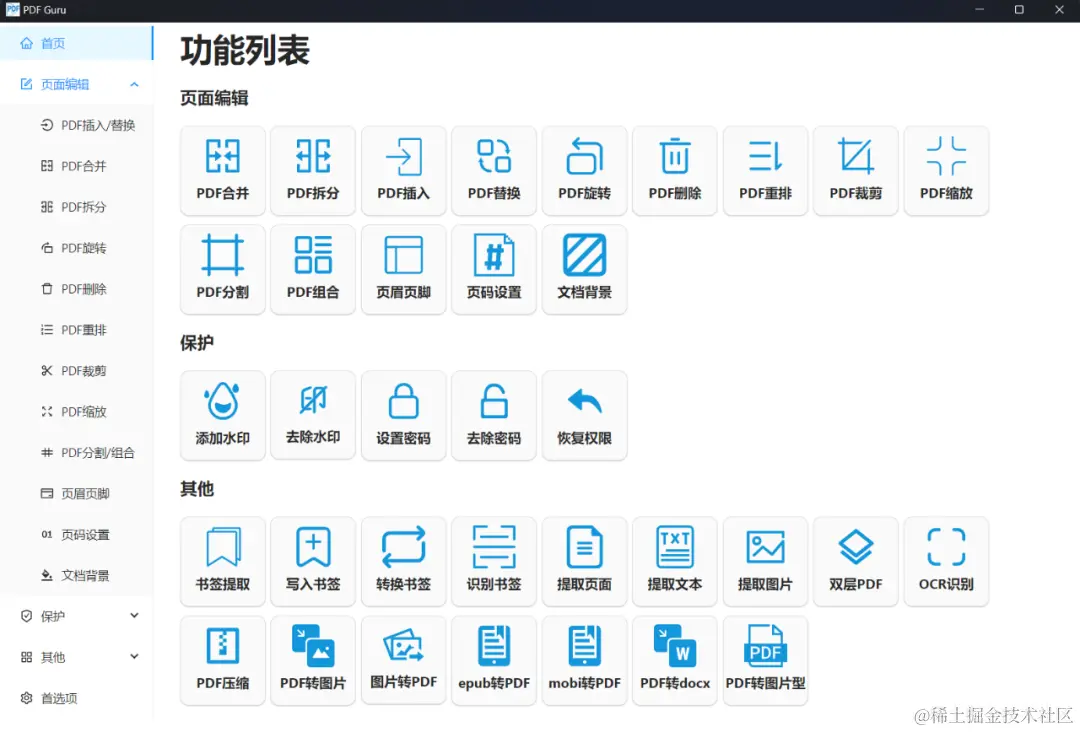Select the 页码设置 page number tool
Image resolution: width=1080 pixels, height=732 pixels.
click(x=493, y=268)
